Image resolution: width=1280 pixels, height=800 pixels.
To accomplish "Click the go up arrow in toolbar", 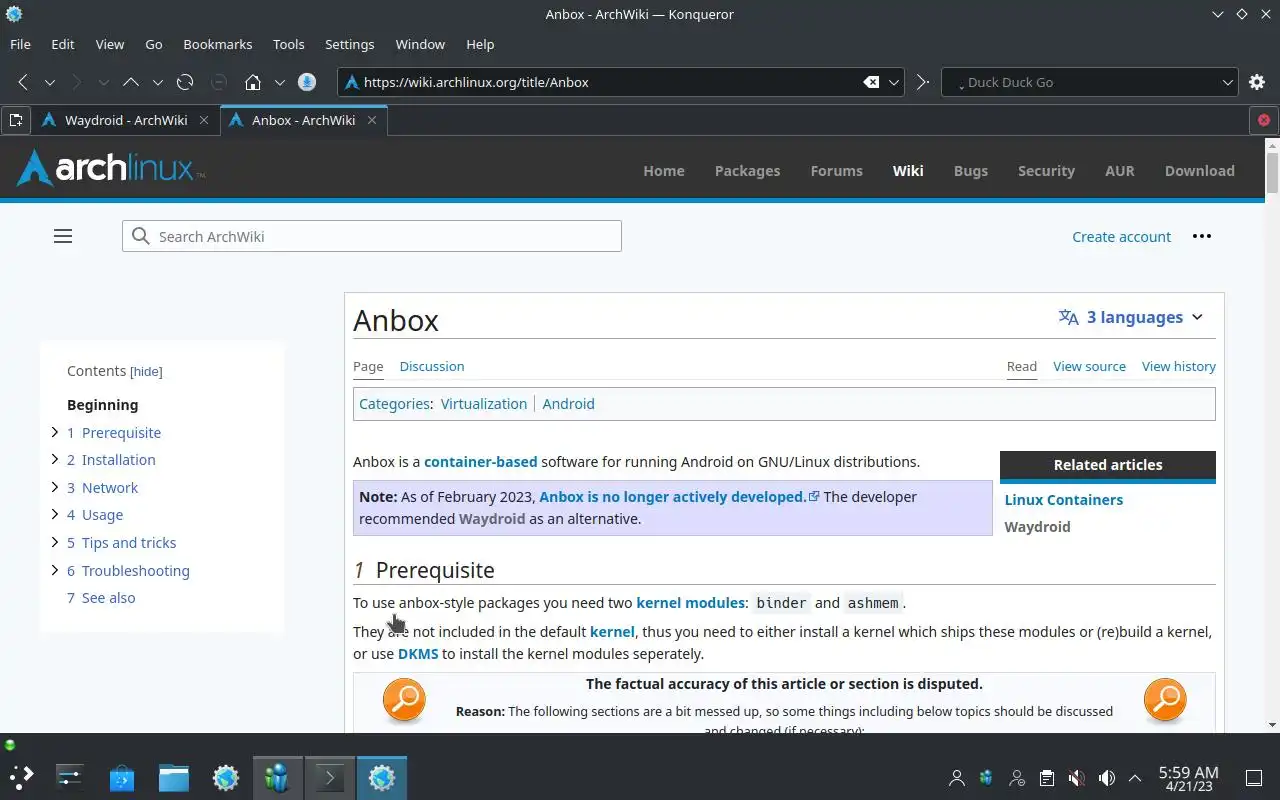I will coord(131,82).
